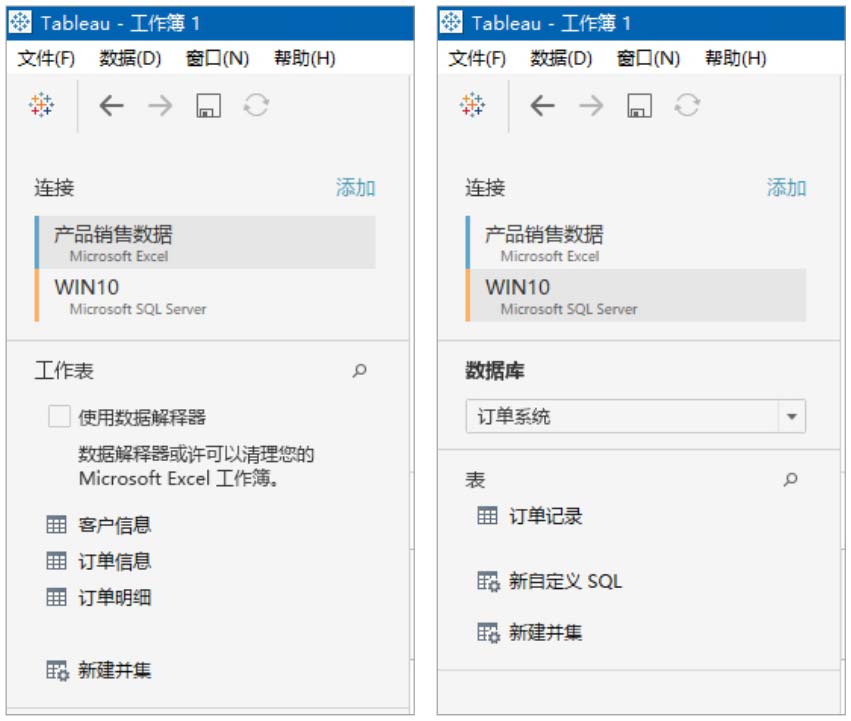This screenshot has width=851, height=721.
Task: Click 添加 connection link in the right window
Action: [x=786, y=188]
